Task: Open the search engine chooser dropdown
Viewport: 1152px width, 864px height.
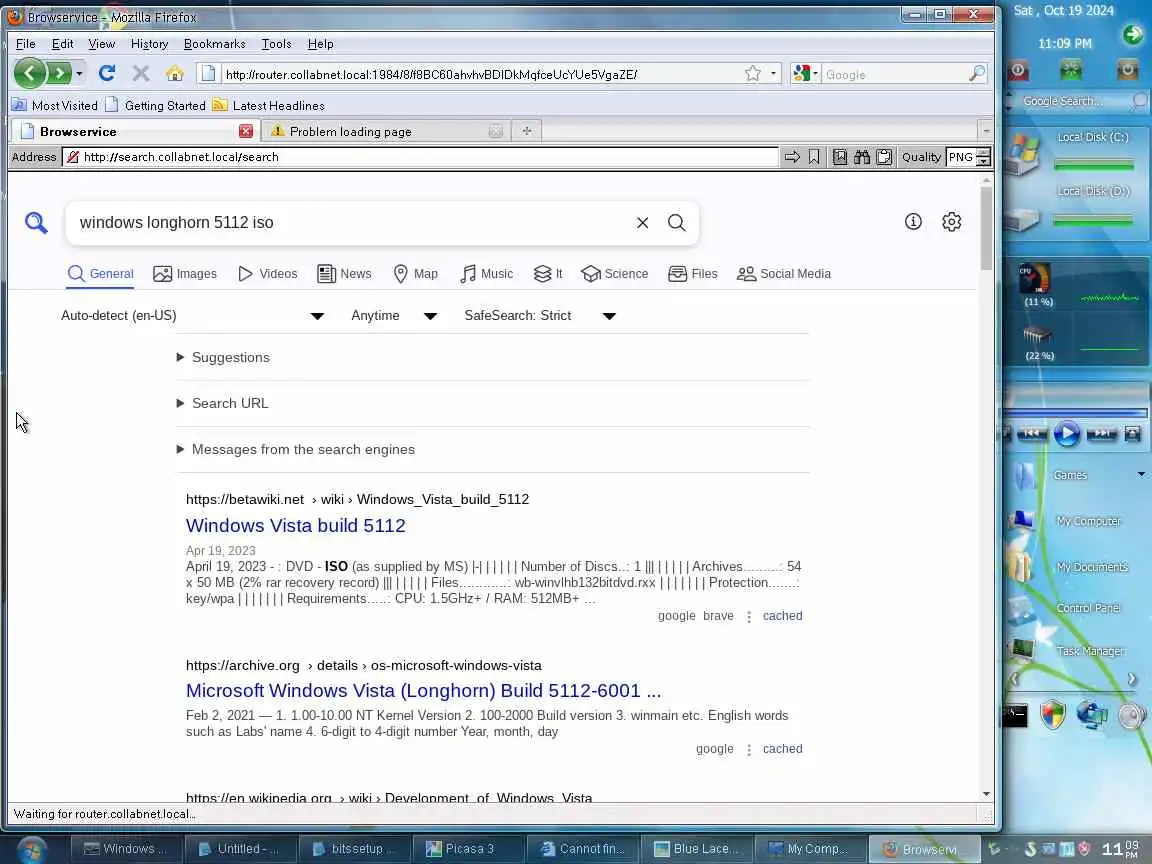Action: click(805, 73)
